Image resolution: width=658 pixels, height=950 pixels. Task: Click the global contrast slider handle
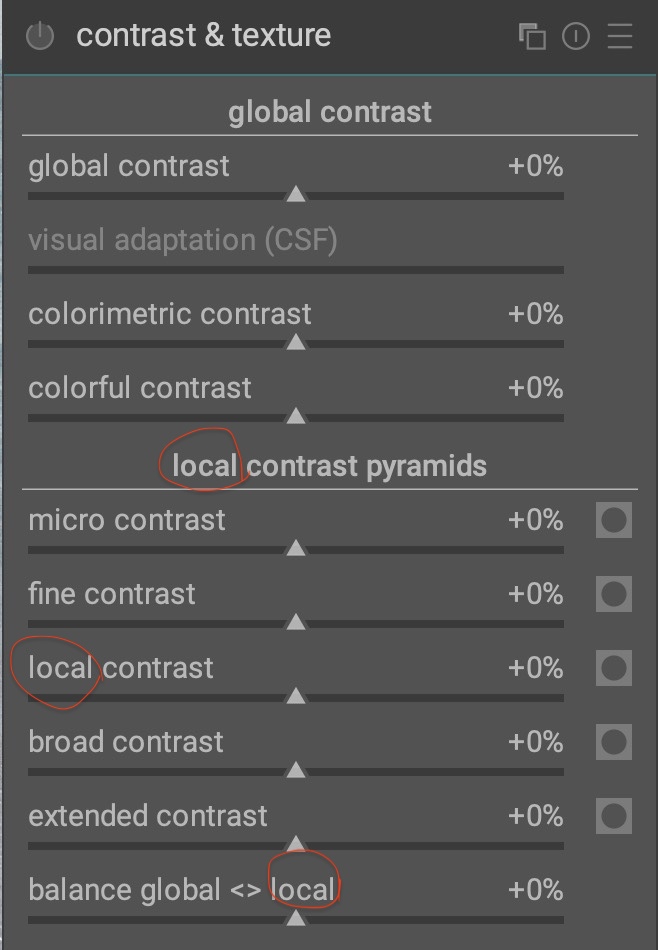[x=296, y=194]
